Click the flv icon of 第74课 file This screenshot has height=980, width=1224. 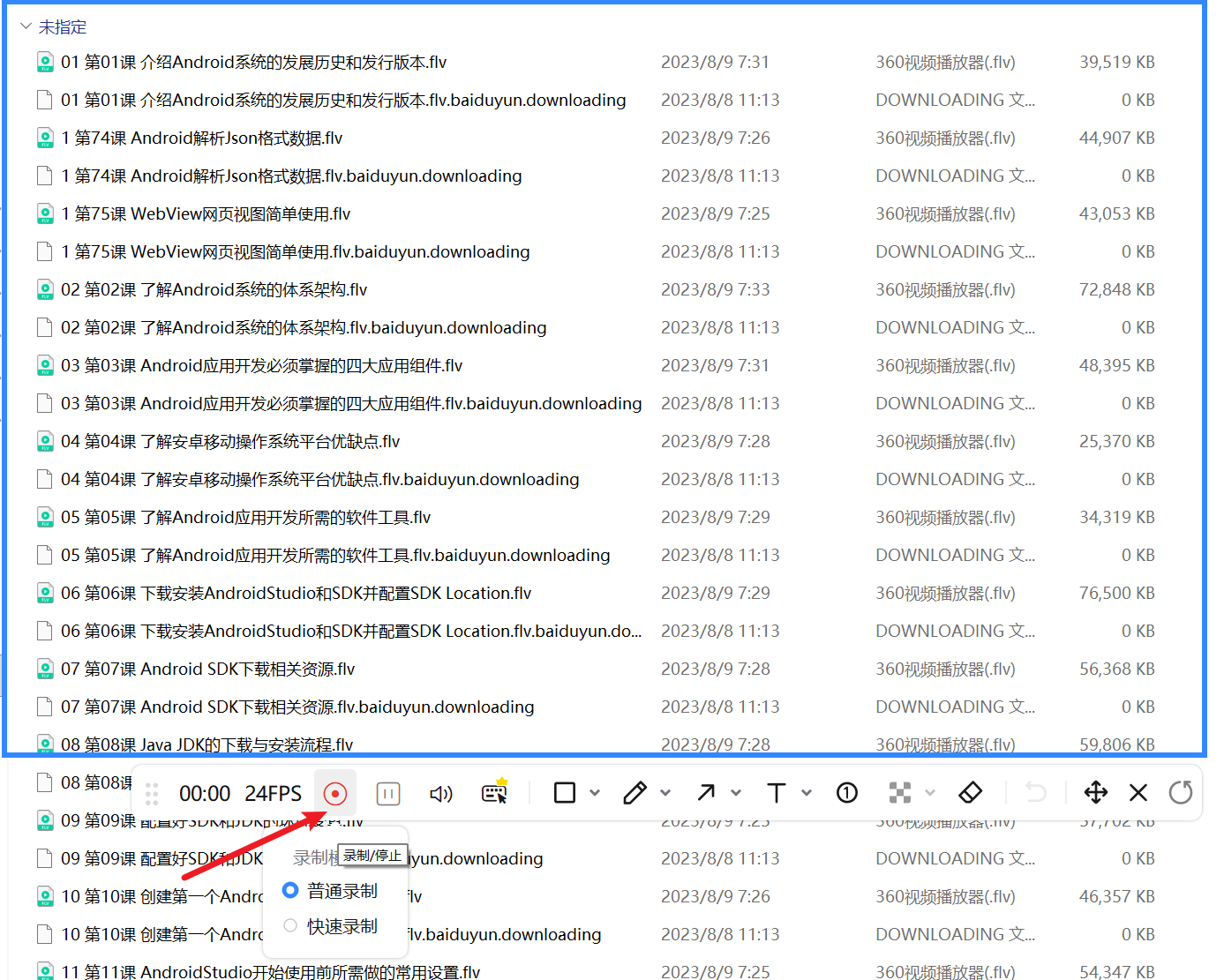tap(45, 138)
